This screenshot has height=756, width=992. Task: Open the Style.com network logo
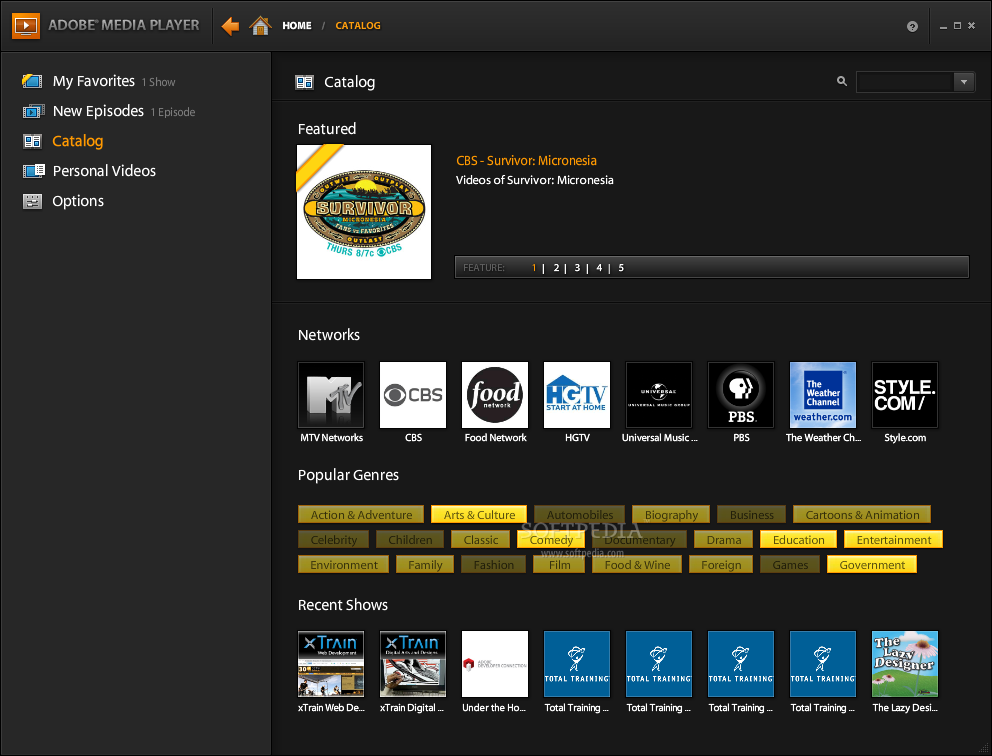pyautogui.click(x=905, y=395)
